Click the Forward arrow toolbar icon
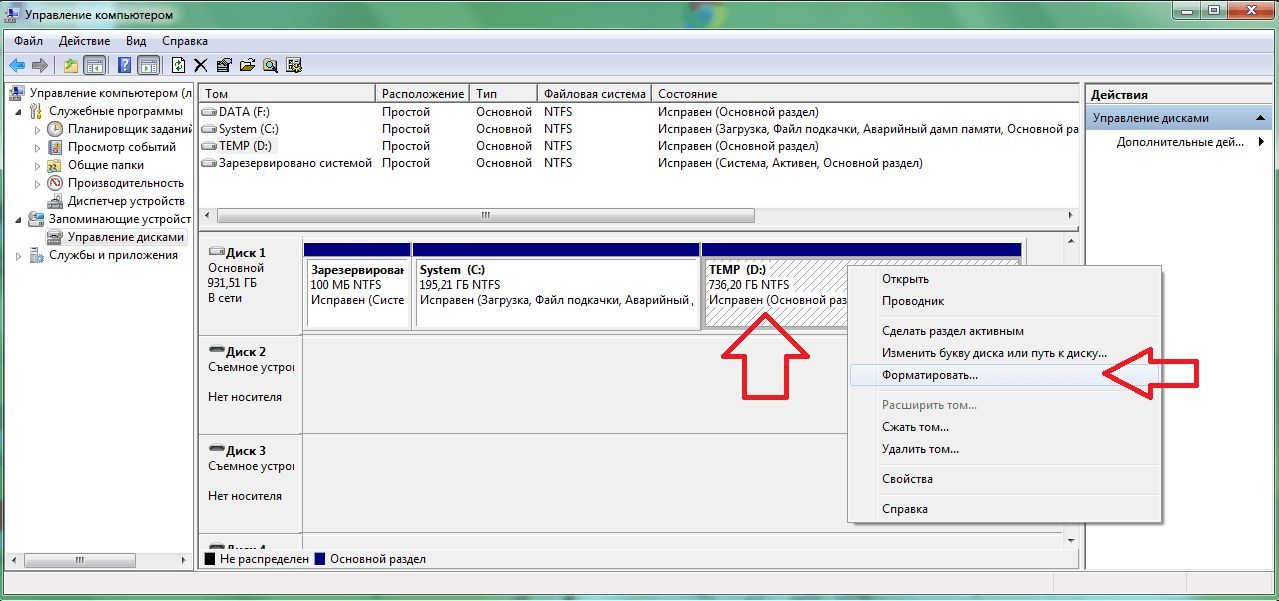This screenshot has width=1279, height=601. pos(40,65)
